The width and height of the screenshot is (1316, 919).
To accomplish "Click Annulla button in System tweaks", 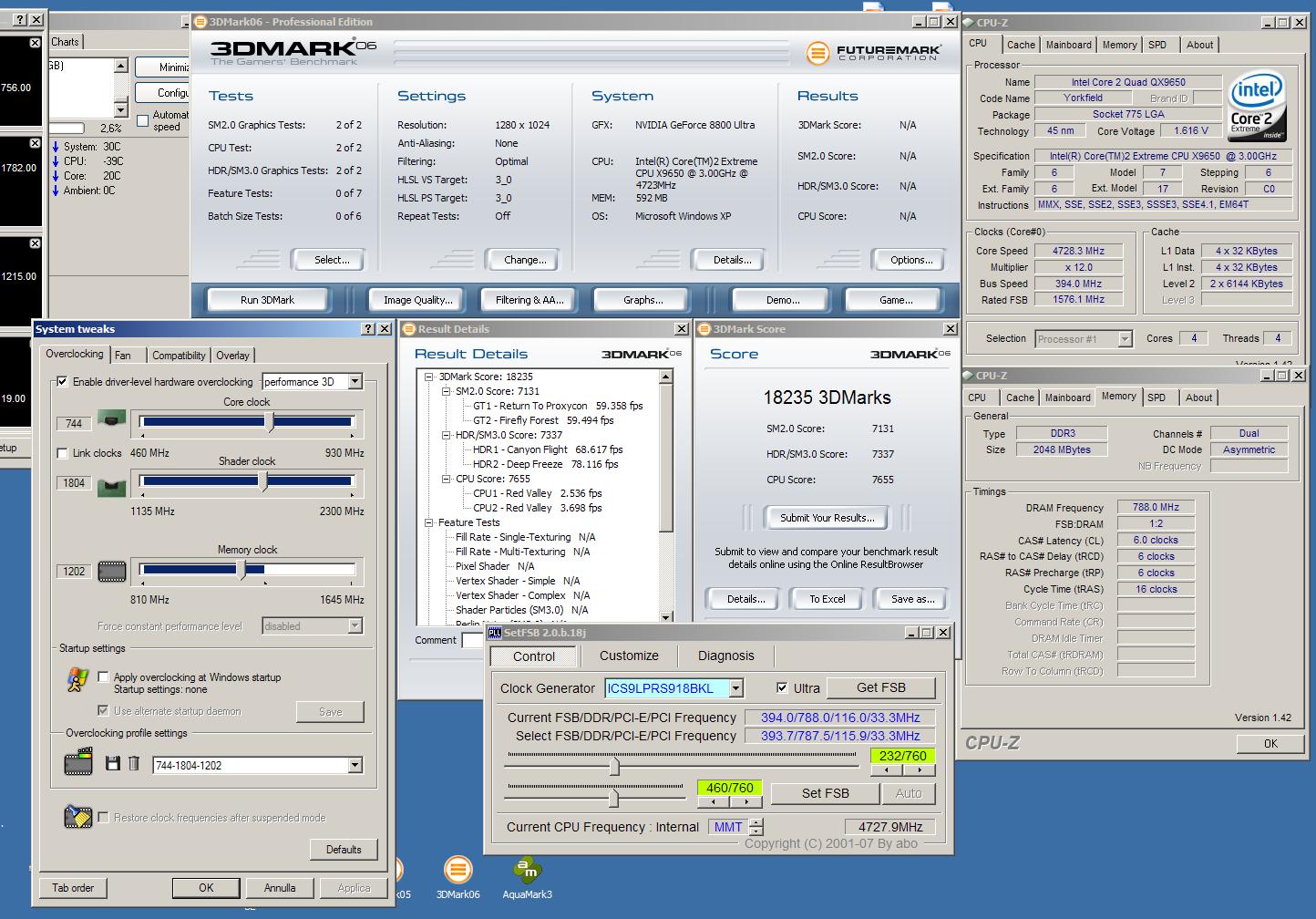I will [280, 887].
